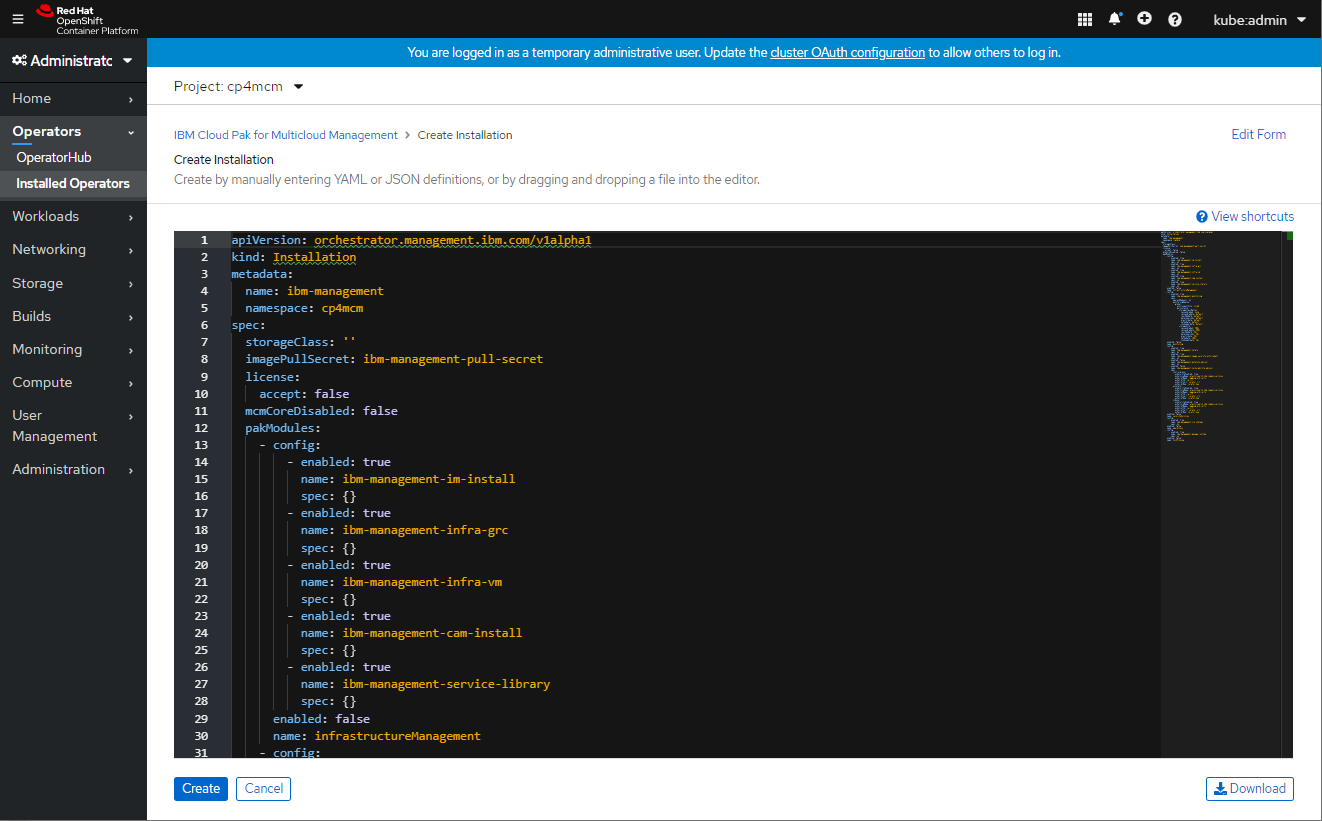Follow the cluster OAuth configuration link
The width and height of the screenshot is (1322, 821).
847,52
